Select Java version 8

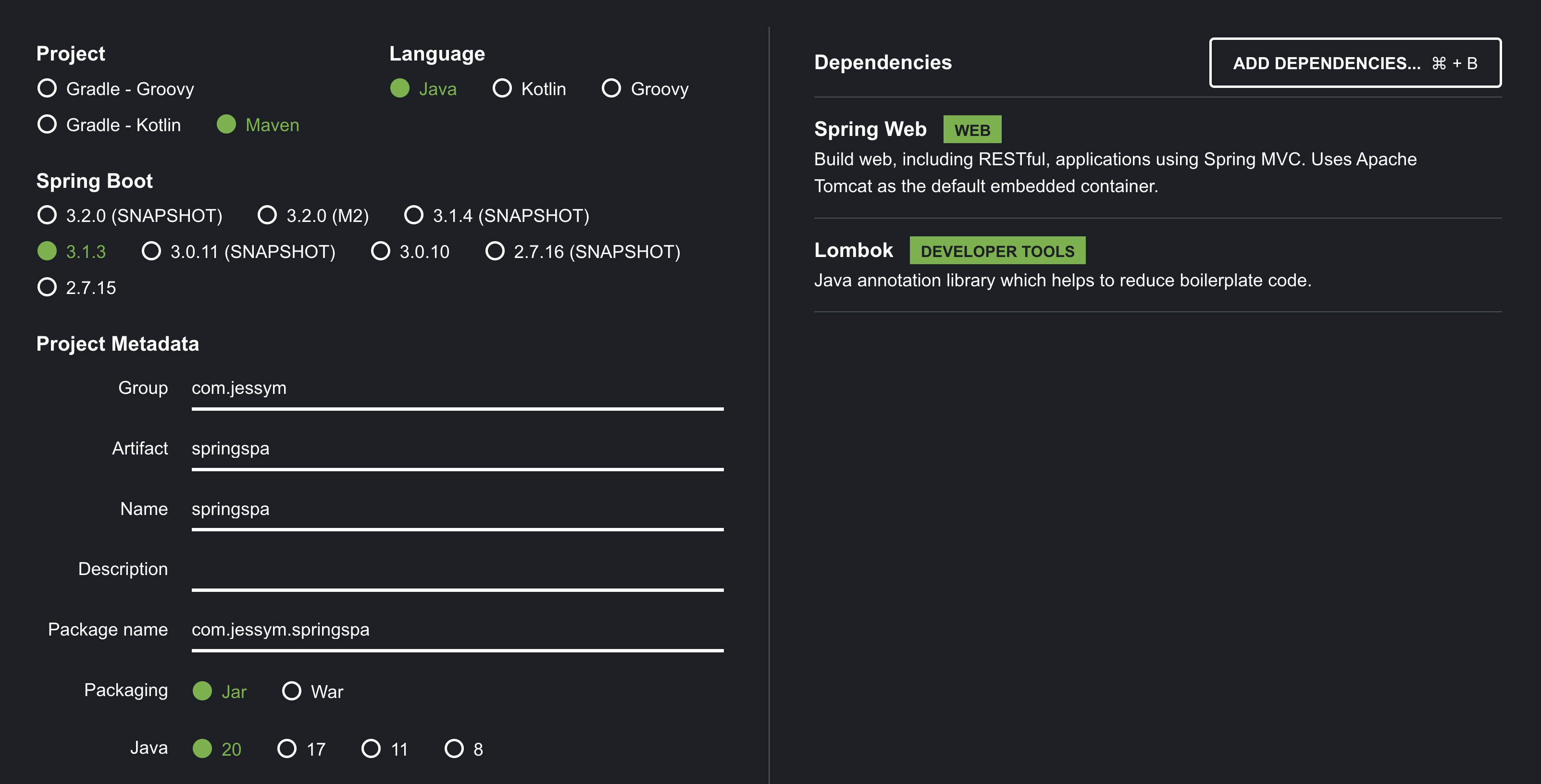click(464, 749)
